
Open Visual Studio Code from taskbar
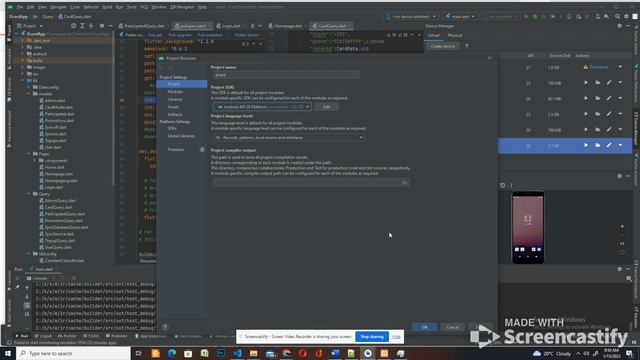[x=237, y=353]
